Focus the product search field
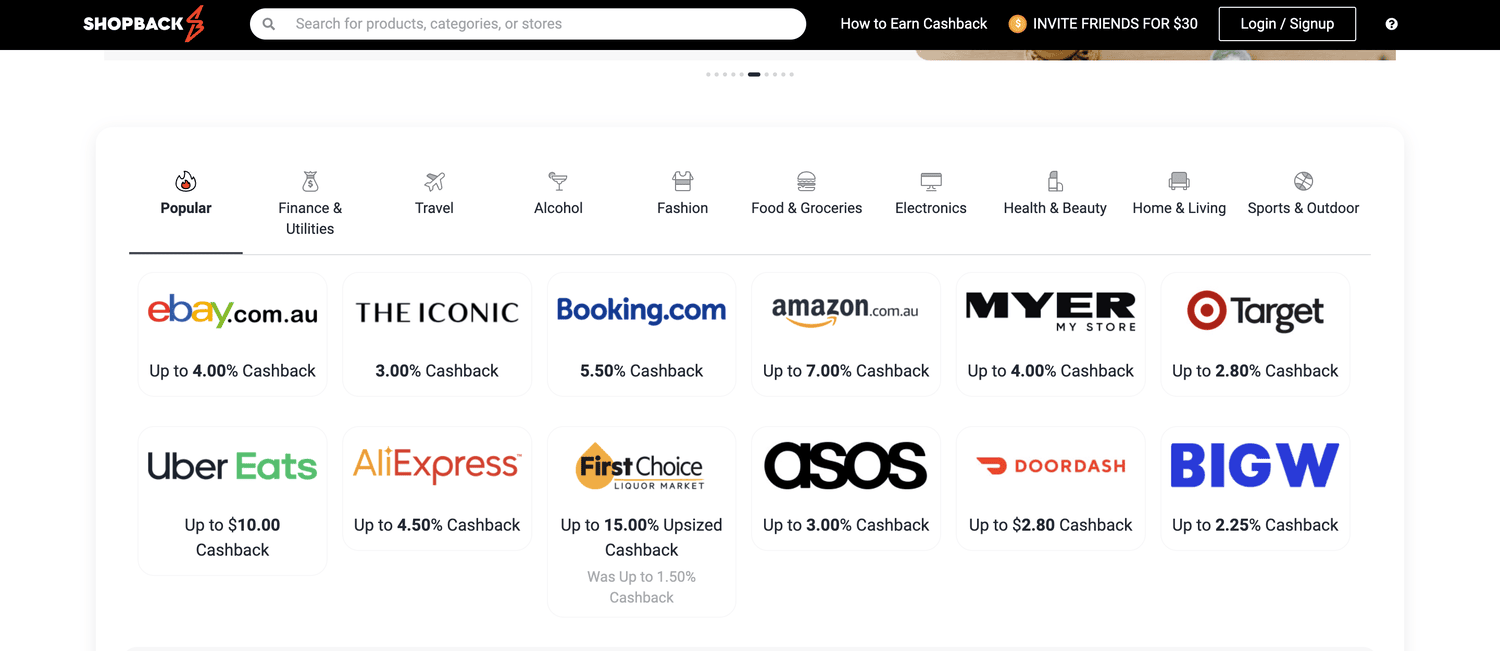 click(x=528, y=24)
